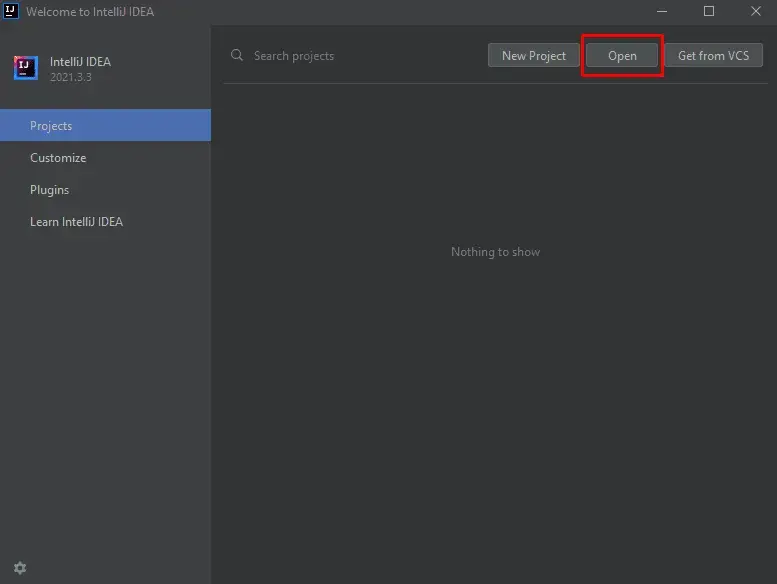Click the IntelliJ IDEA logo in the sidebar

(26, 68)
